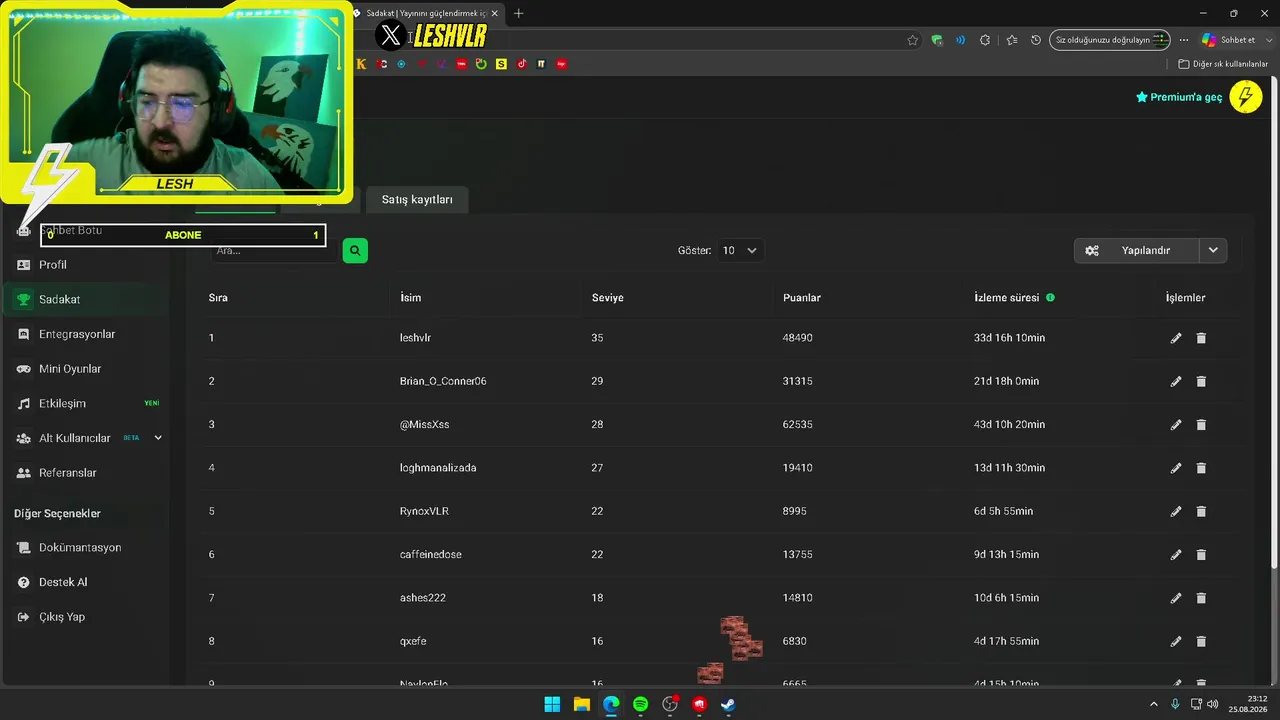1280x720 pixels.
Task: Click the Ara search input field
Action: coord(274,250)
